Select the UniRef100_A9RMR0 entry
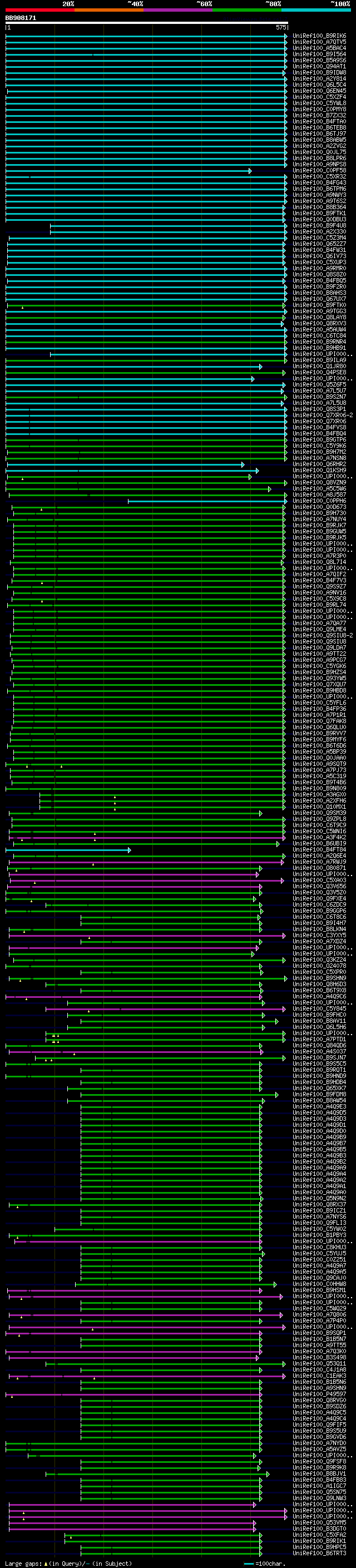 click(x=319, y=269)
